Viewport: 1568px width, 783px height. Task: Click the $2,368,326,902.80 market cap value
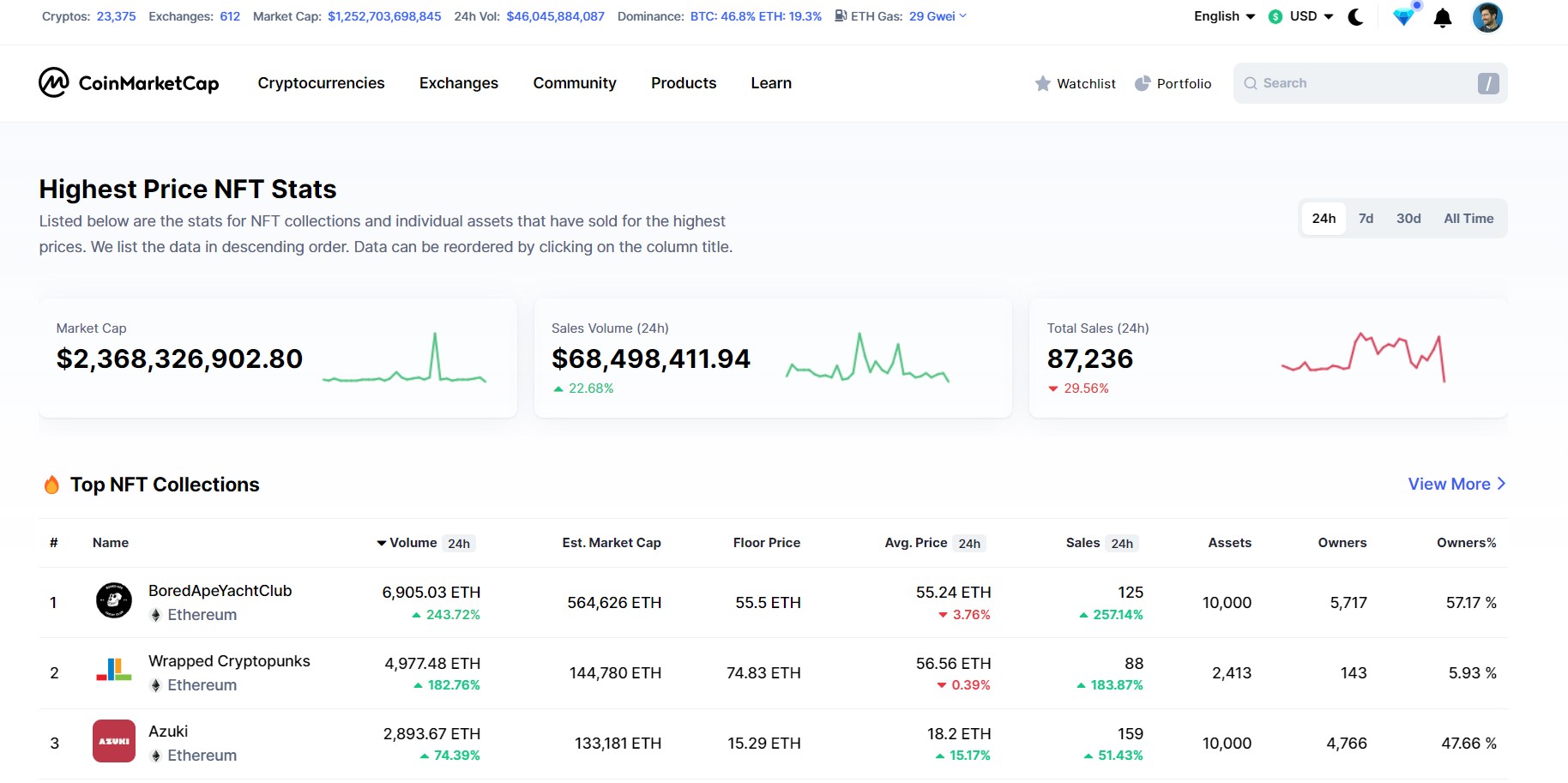coord(179,358)
